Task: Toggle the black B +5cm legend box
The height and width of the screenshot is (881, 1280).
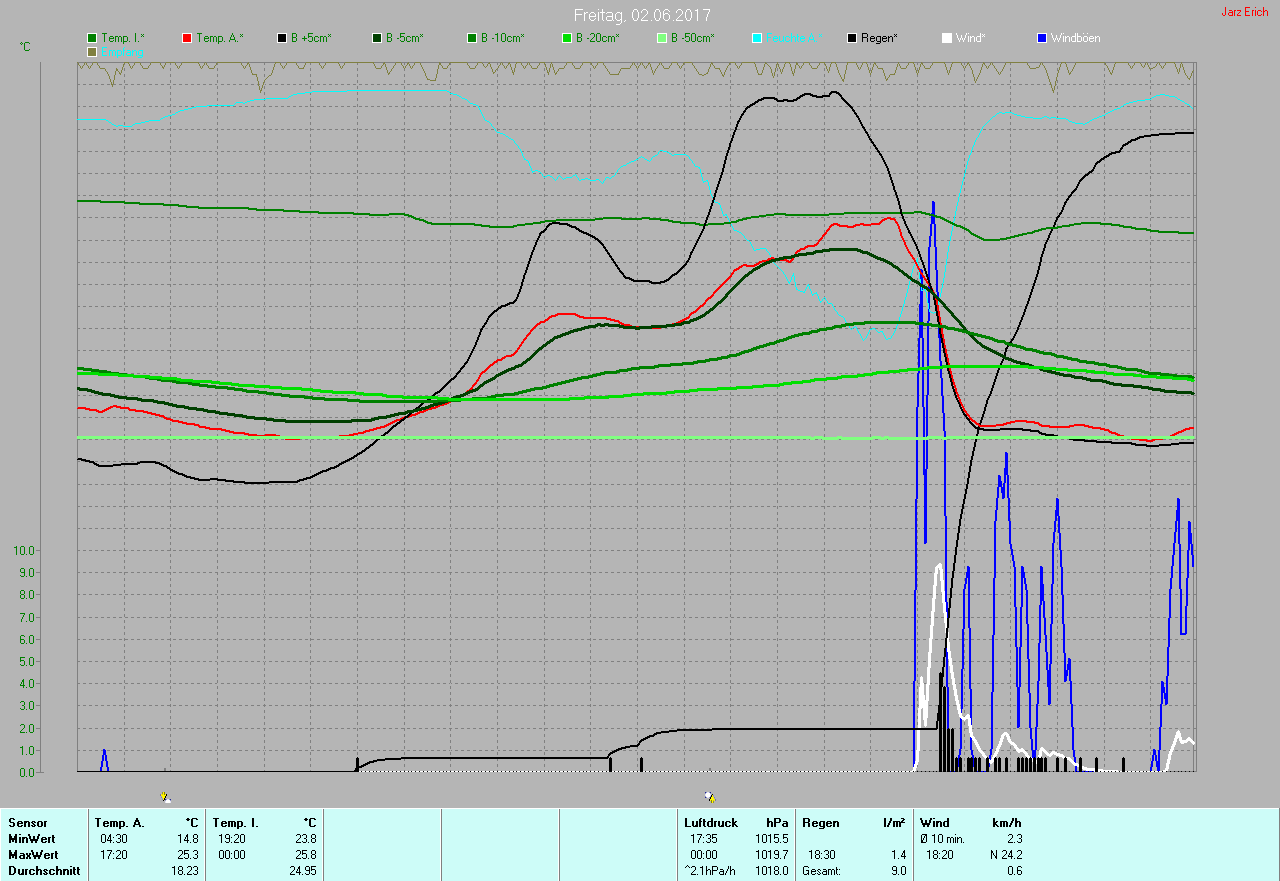Action: pos(282,38)
